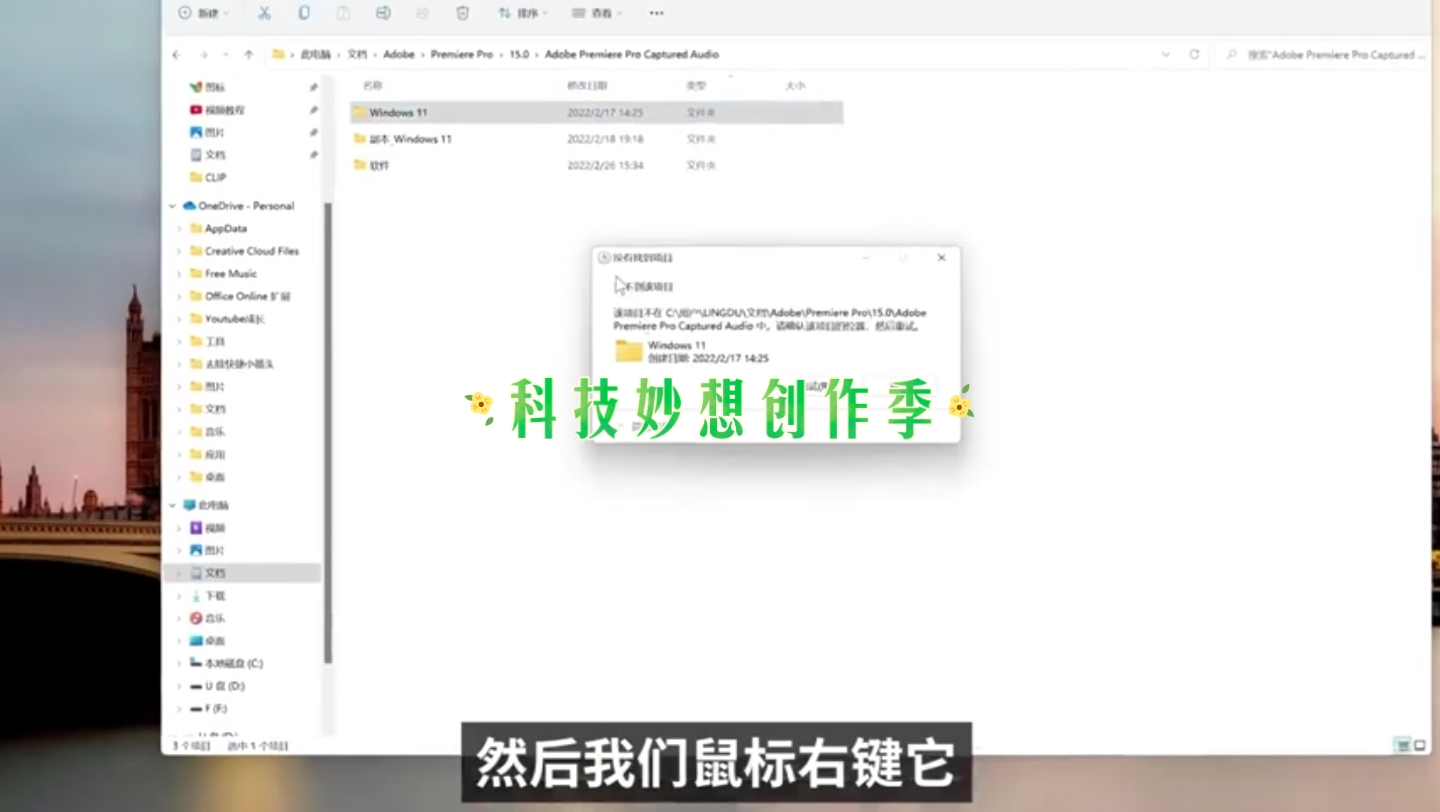Screen dimensions: 1440x812
Task: Open 视频教程 in quick access
Action: (225, 110)
